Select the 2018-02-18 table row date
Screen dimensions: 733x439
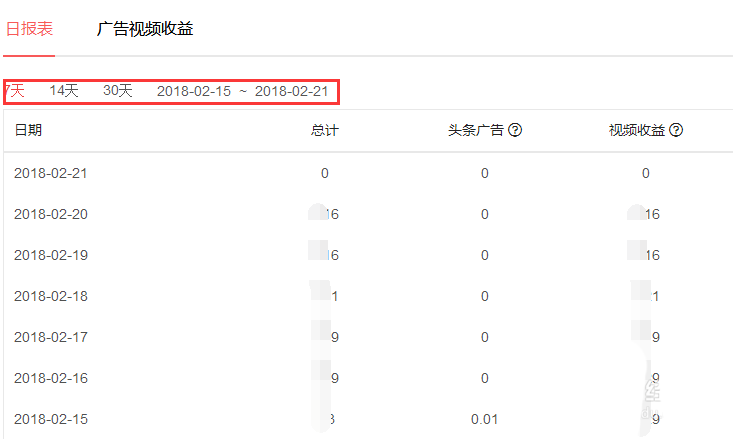pos(51,296)
